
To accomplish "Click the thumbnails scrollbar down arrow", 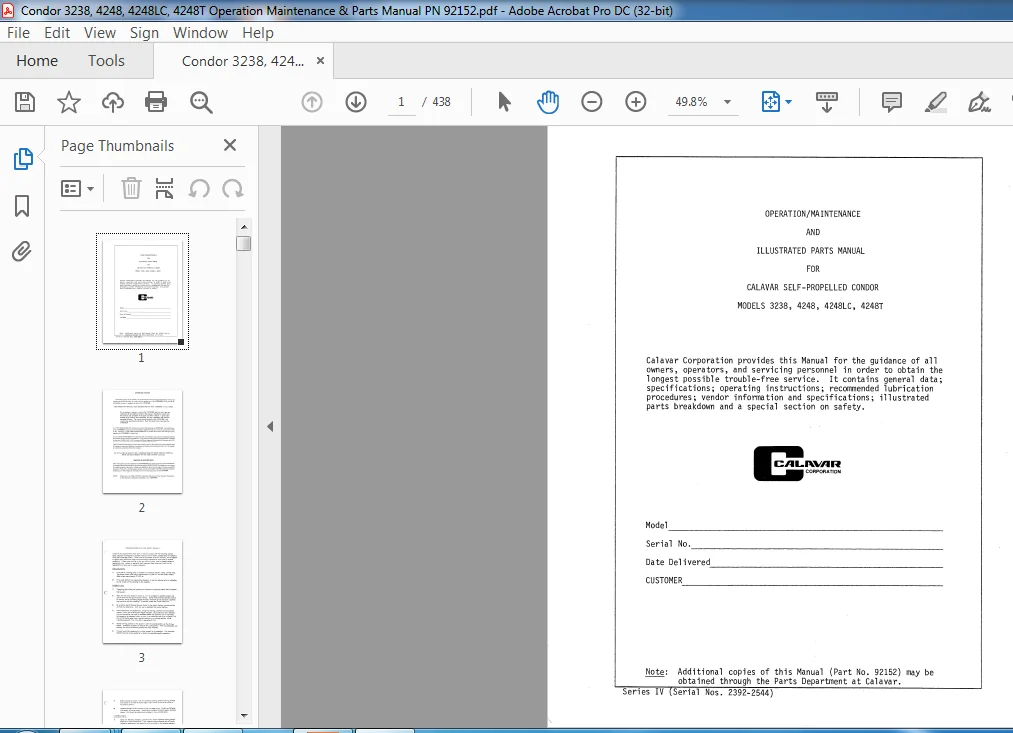I will click(x=244, y=716).
